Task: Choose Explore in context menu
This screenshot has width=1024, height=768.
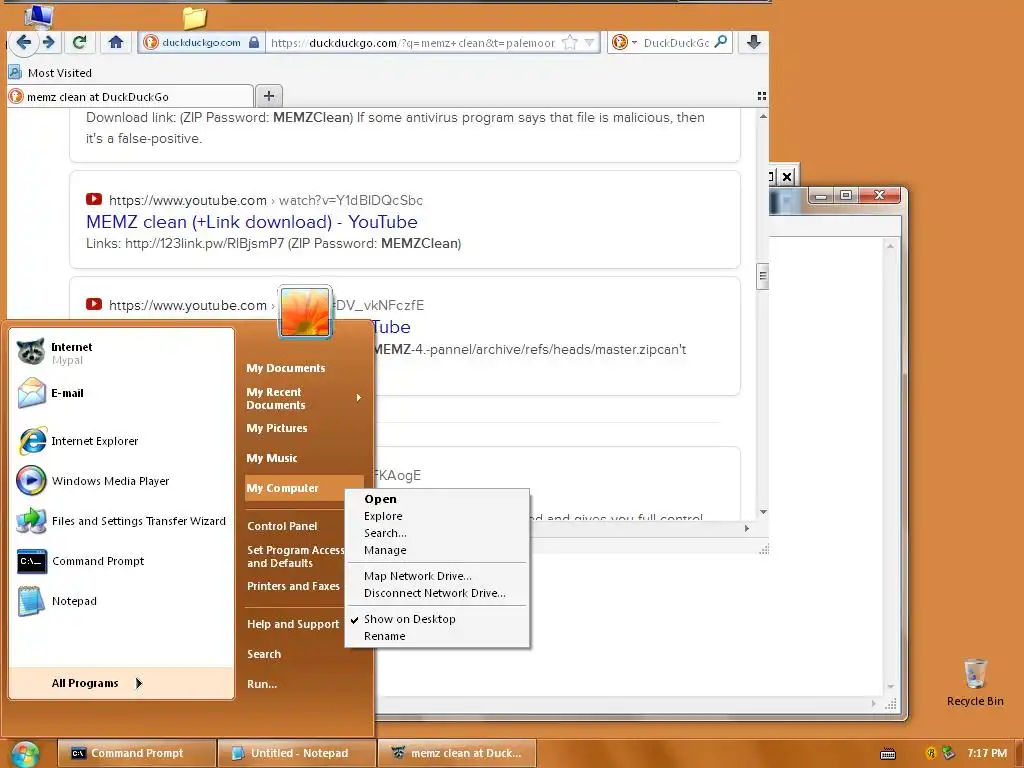Action: pyautogui.click(x=436, y=516)
